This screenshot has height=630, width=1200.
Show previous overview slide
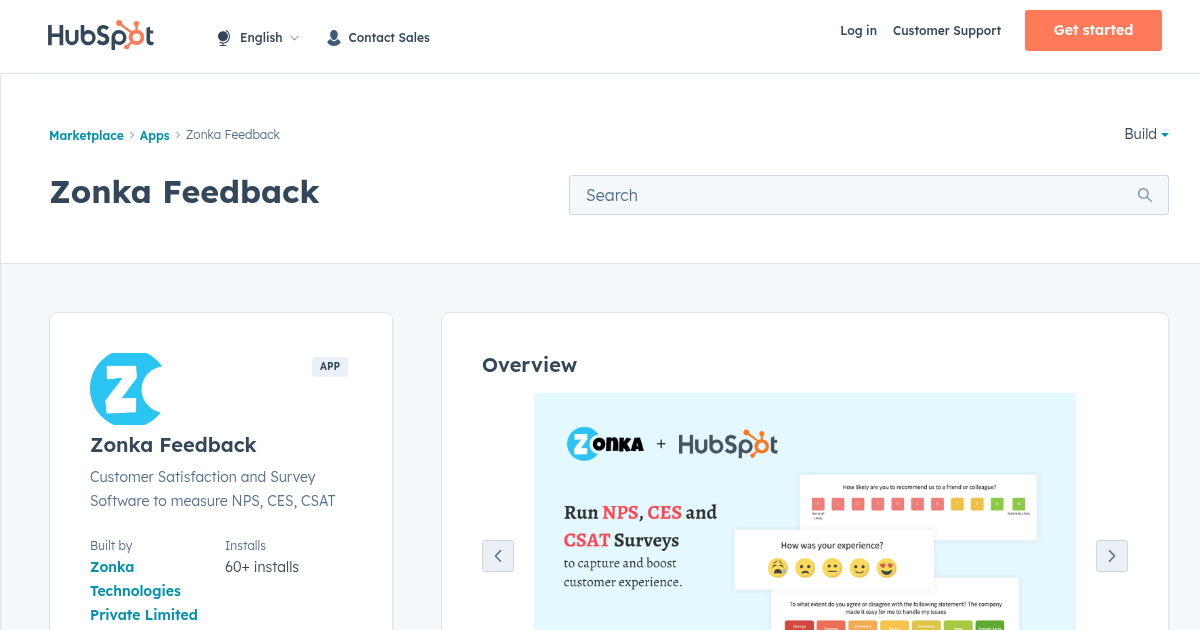point(498,556)
